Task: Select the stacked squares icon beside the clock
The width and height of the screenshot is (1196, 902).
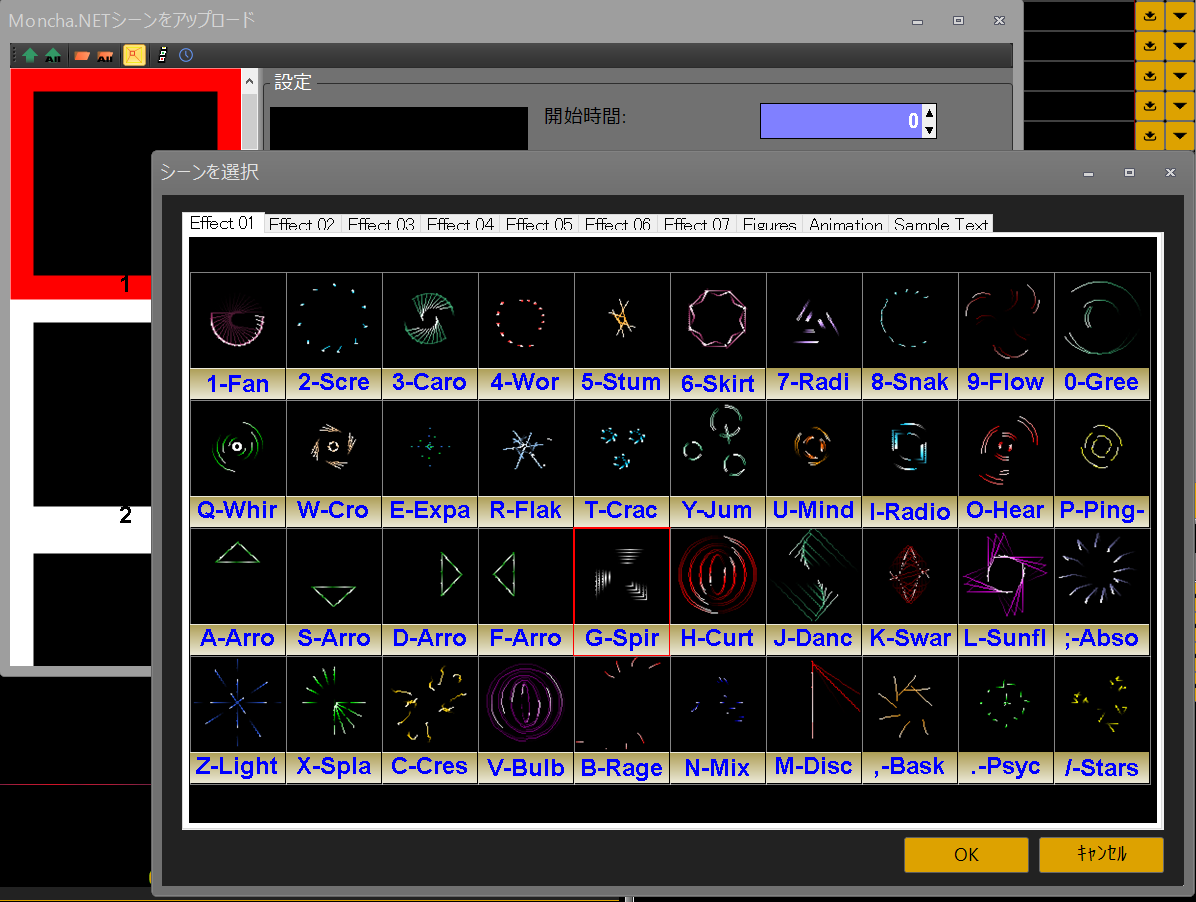Action: click(x=162, y=55)
